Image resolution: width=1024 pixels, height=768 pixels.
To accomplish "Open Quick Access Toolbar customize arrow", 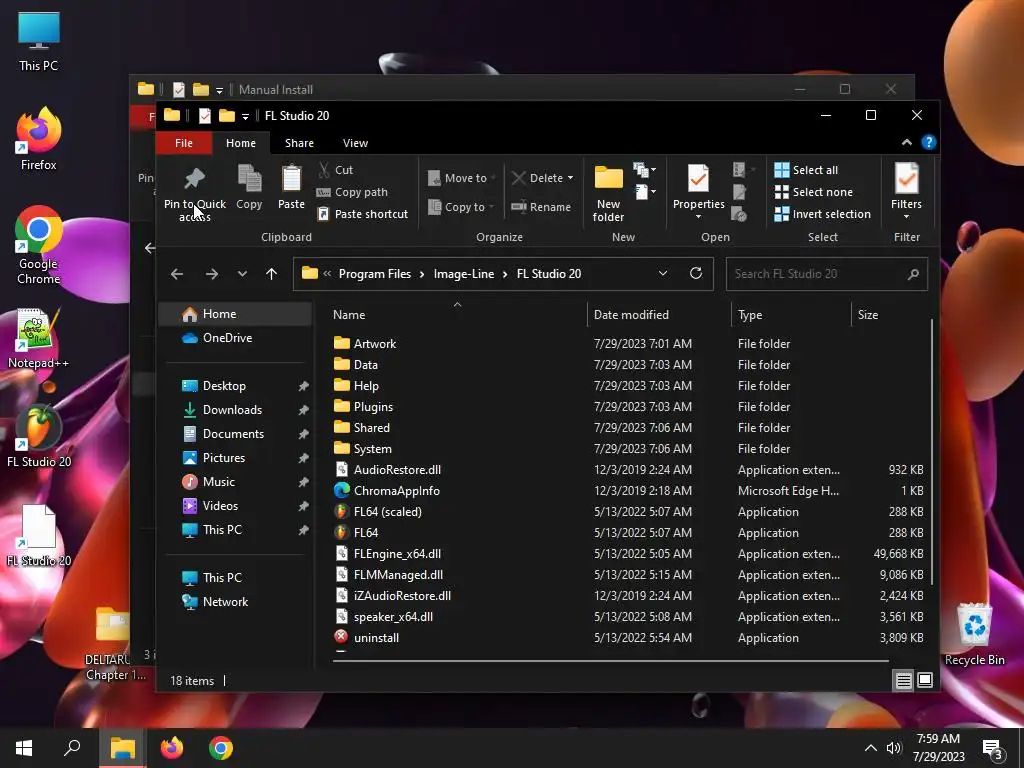I will click(245, 116).
